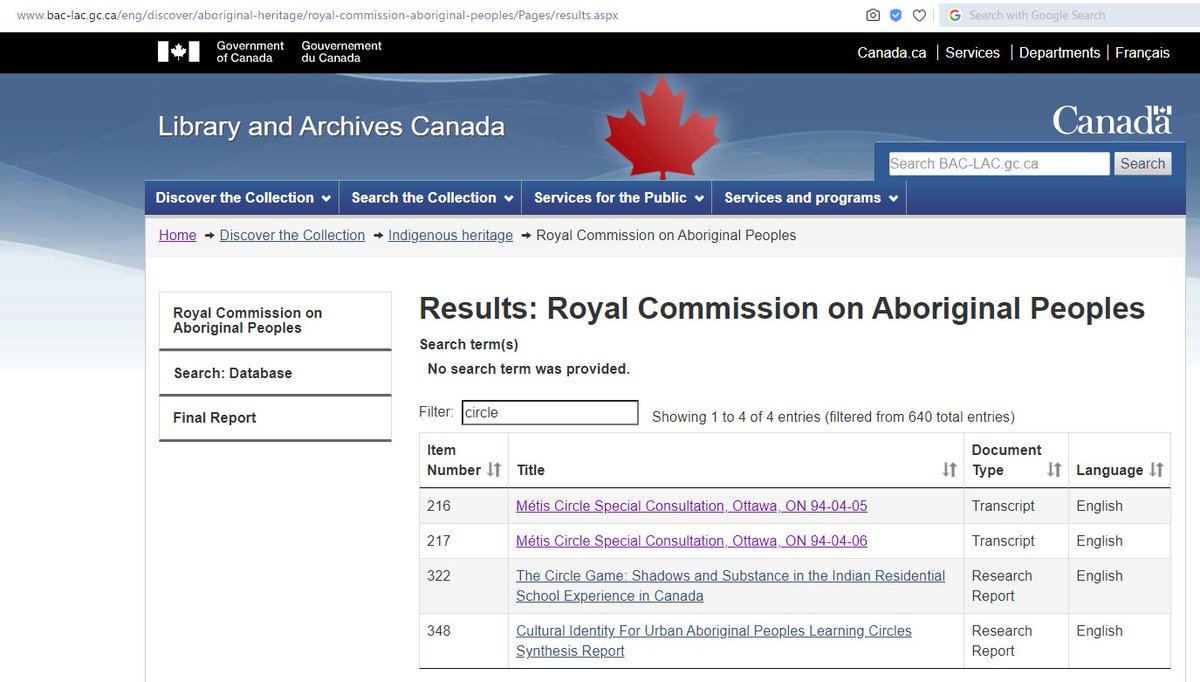1200x682 pixels.
Task: Sort table by Title arrows
Action: tap(949, 470)
